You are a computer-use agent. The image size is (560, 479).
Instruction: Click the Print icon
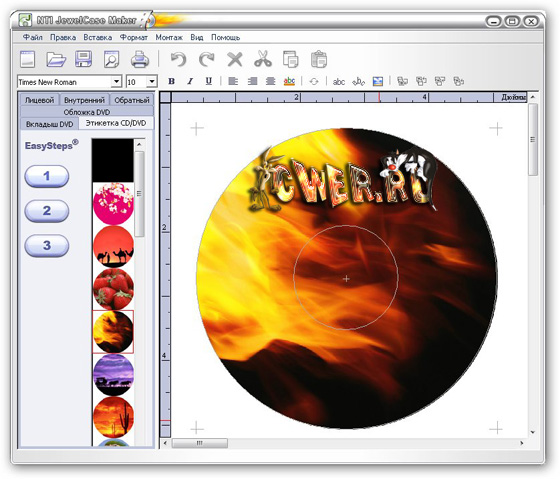140,59
